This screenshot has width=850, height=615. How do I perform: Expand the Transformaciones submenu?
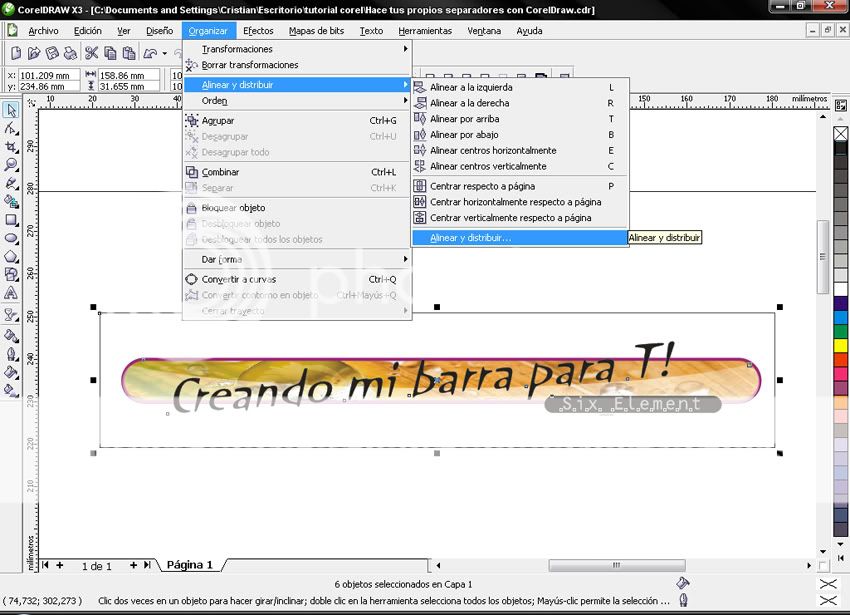point(297,49)
